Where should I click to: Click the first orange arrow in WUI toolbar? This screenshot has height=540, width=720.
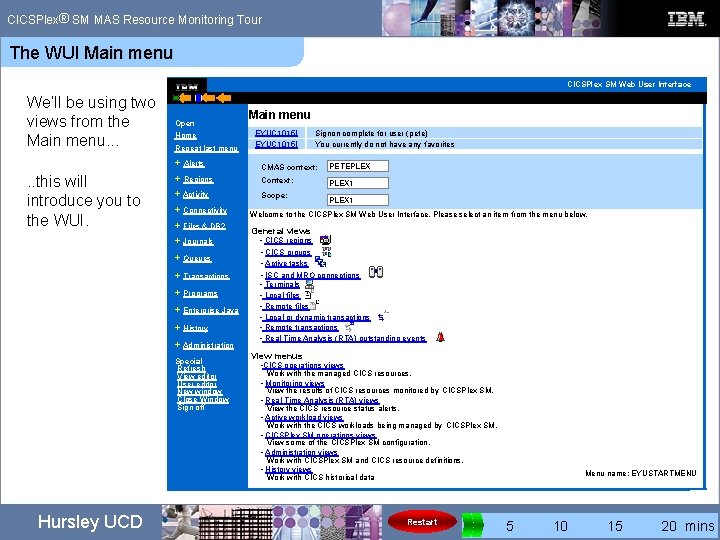pyautogui.click(x=185, y=98)
